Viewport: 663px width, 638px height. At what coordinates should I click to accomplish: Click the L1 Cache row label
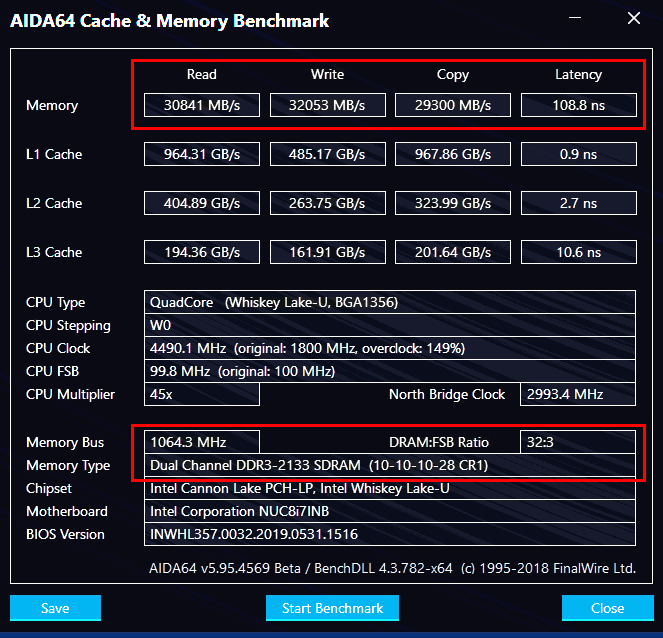pyautogui.click(x=54, y=154)
